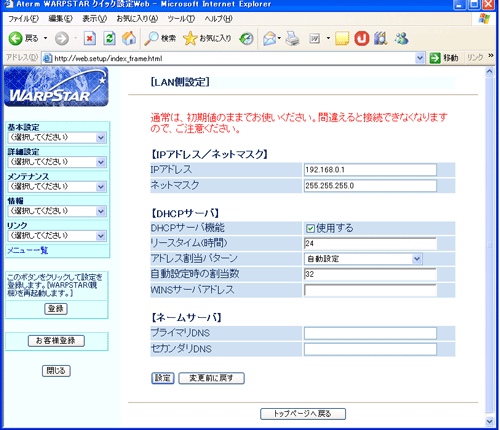Click the 【DHCPサーバ】 section heading
This screenshot has width=500, height=430.
[x=185, y=213]
